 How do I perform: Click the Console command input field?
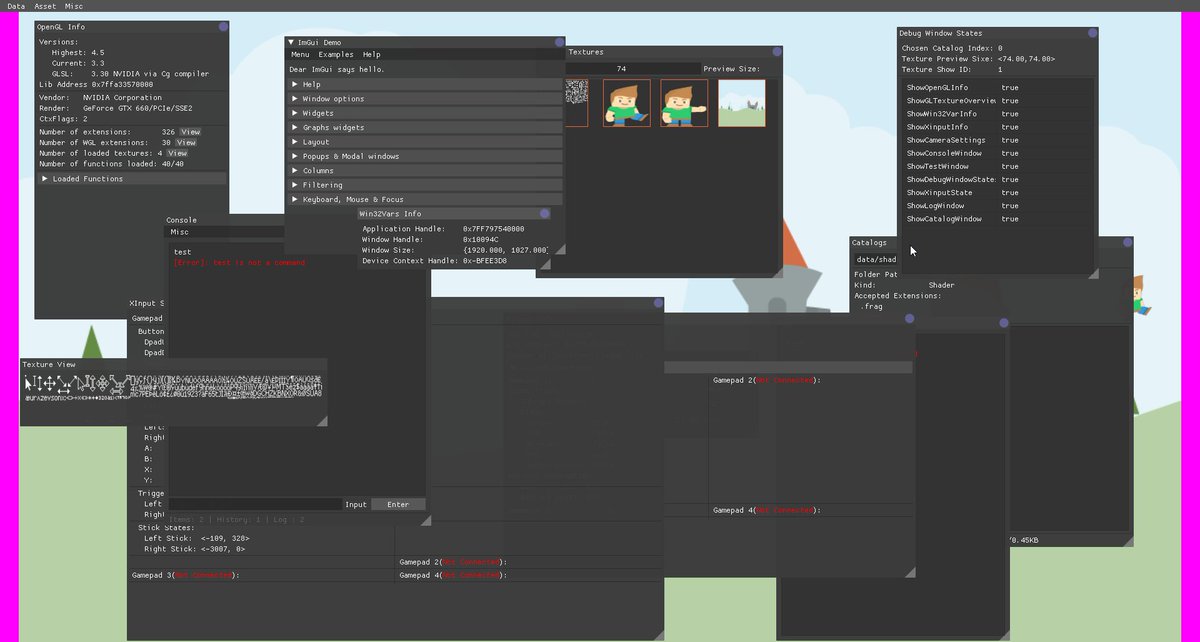click(256, 504)
